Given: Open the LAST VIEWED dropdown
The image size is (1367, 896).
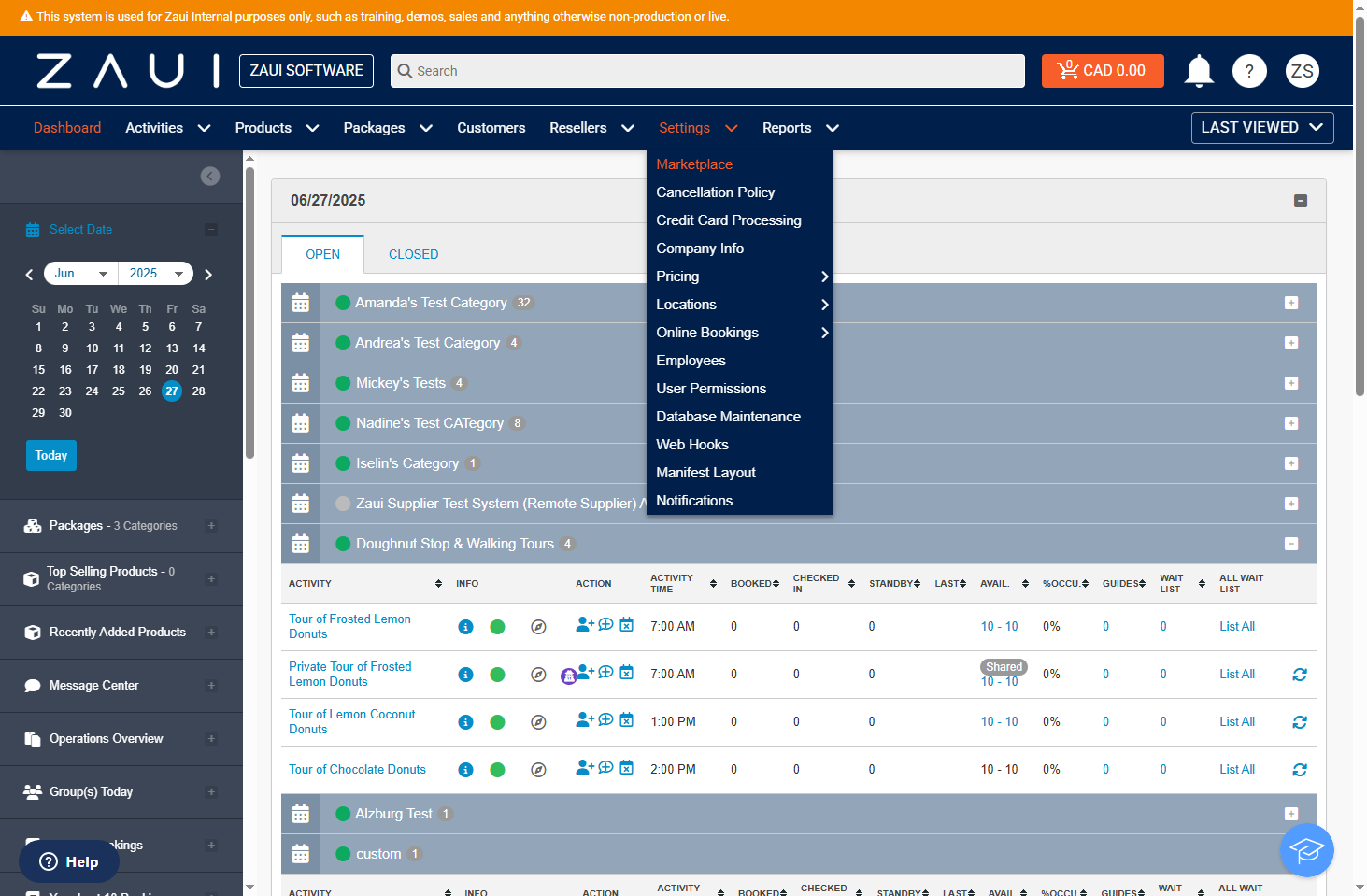Looking at the screenshot, I should 1262,128.
